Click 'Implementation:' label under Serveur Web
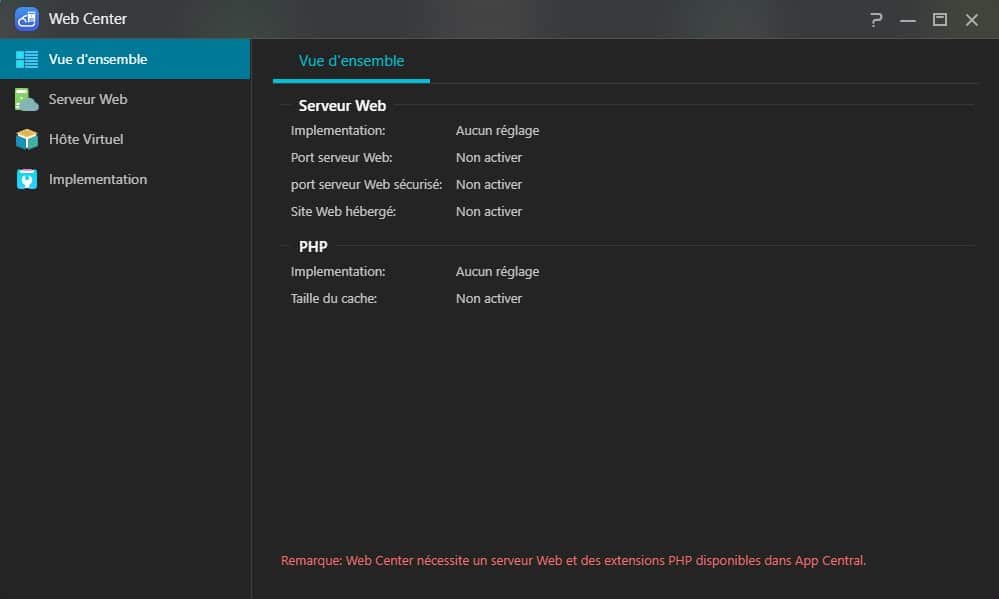 pos(338,131)
